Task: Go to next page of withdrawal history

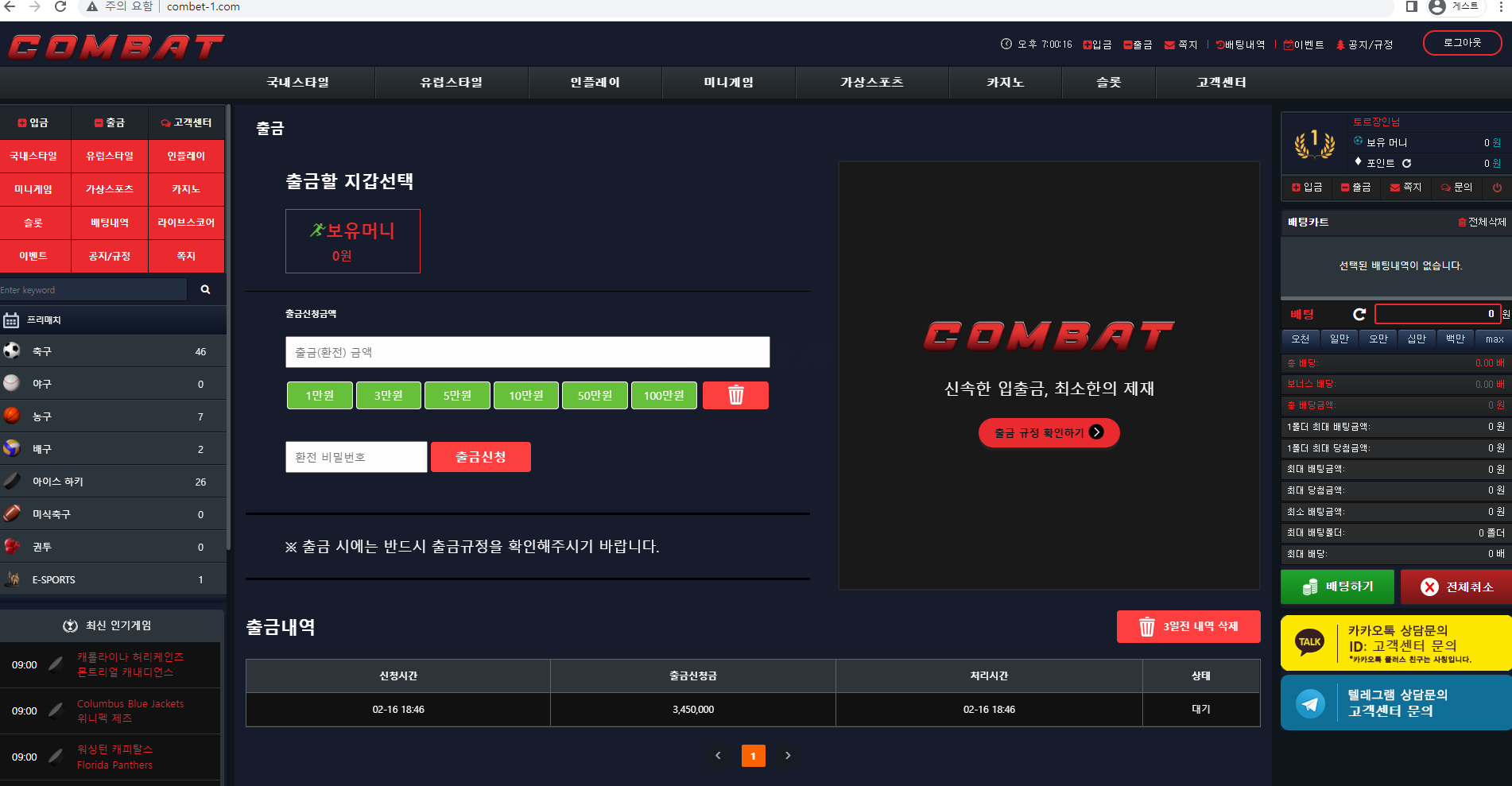Action: tap(788, 756)
